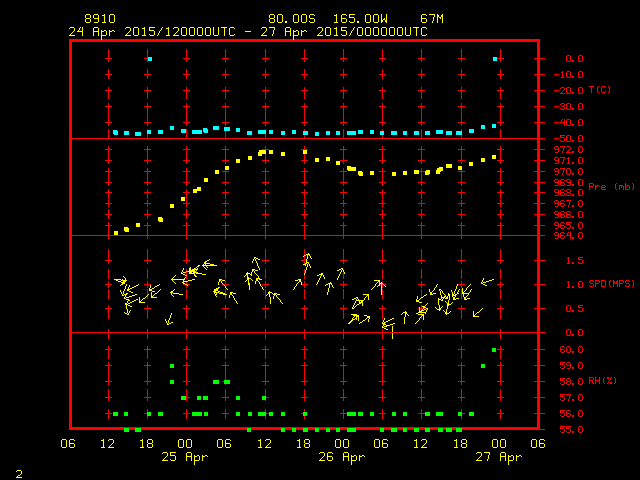This screenshot has height=480, width=640.
Task: Select the 25 Apr date marker
Action: pyautogui.click(x=184, y=457)
